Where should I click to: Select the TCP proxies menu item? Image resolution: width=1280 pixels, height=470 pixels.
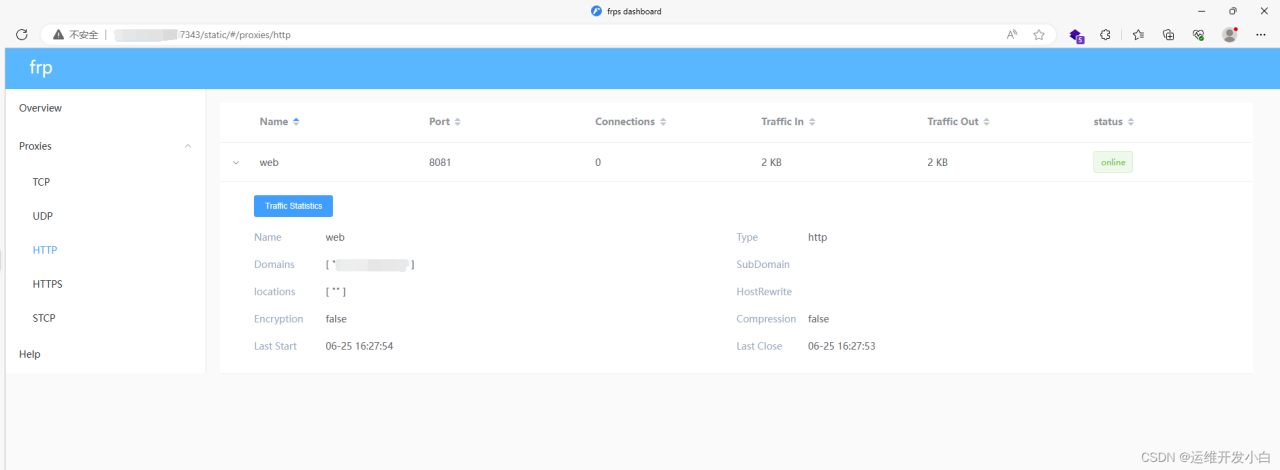click(41, 182)
